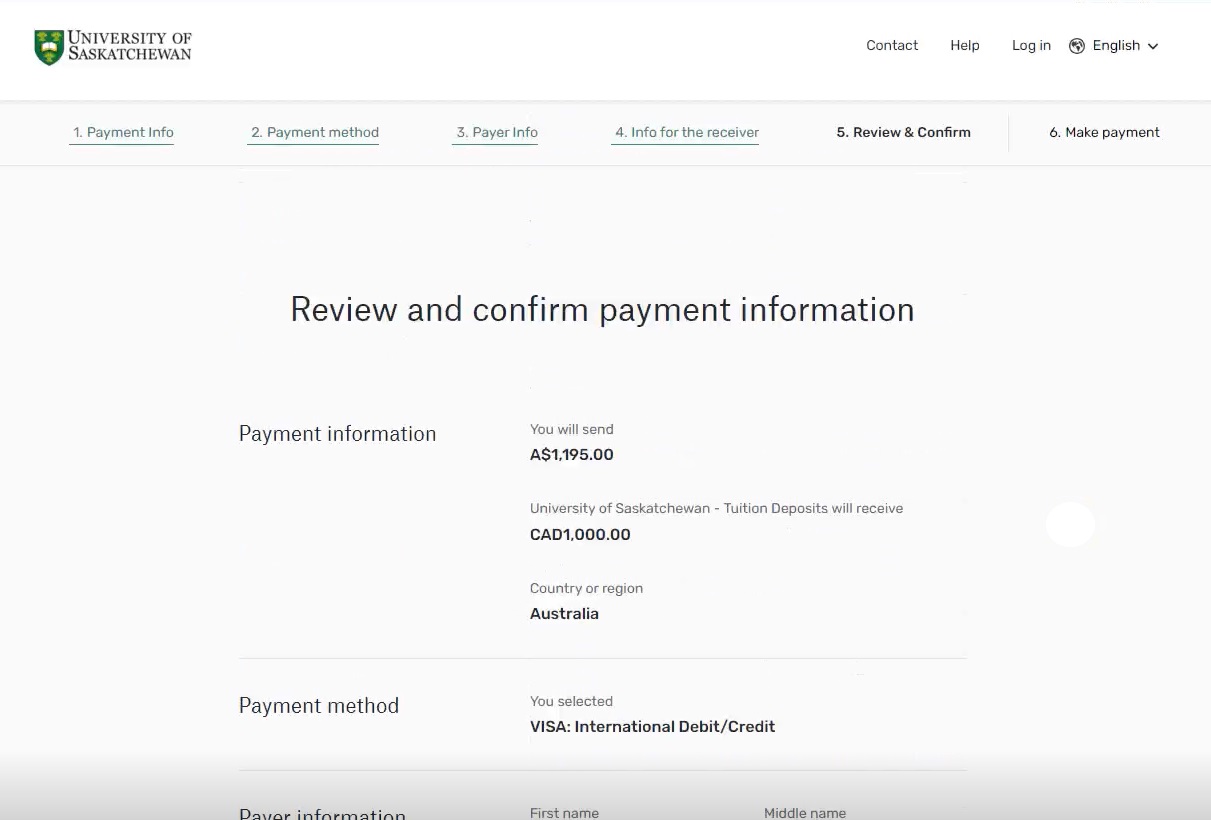
Task: Click the Australia country value
Action: pyautogui.click(x=564, y=614)
